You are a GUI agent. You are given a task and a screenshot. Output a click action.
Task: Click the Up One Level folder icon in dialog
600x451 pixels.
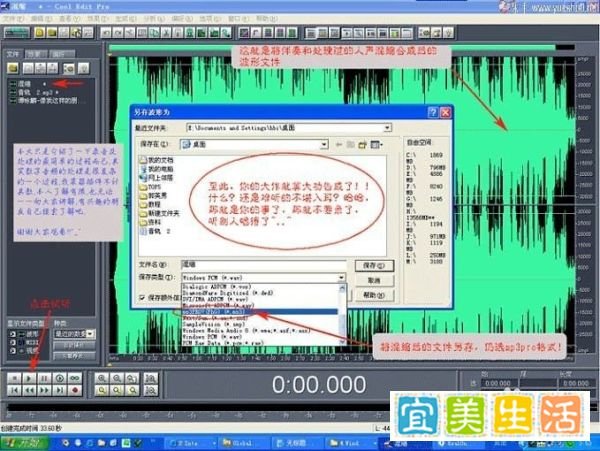point(351,145)
